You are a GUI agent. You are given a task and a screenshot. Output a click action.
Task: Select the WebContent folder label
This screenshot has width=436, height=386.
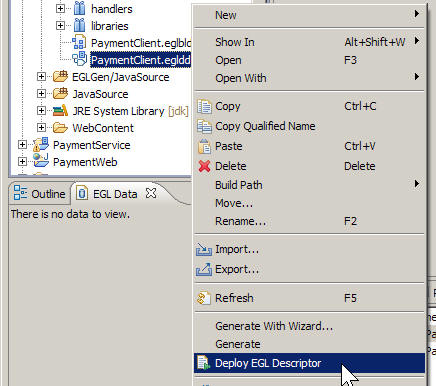(x=103, y=128)
